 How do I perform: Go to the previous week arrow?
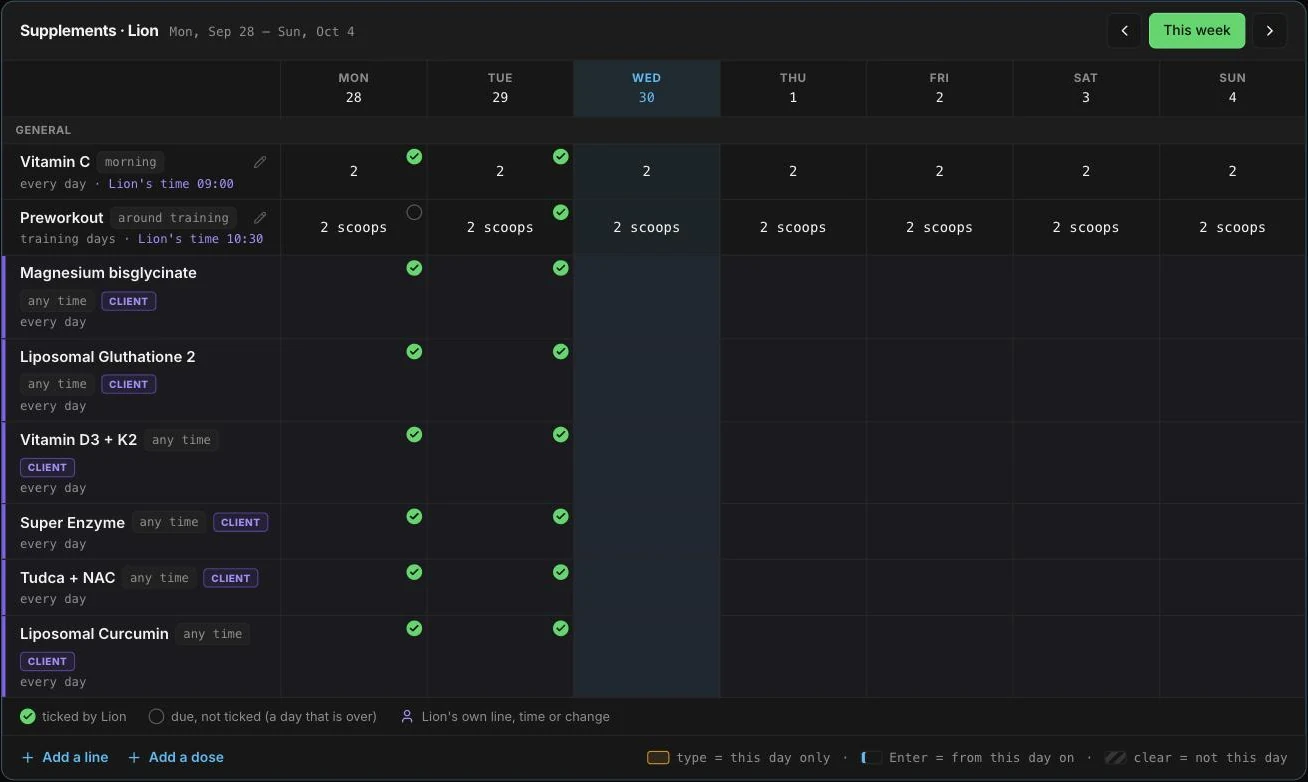click(x=1124, y=31)
